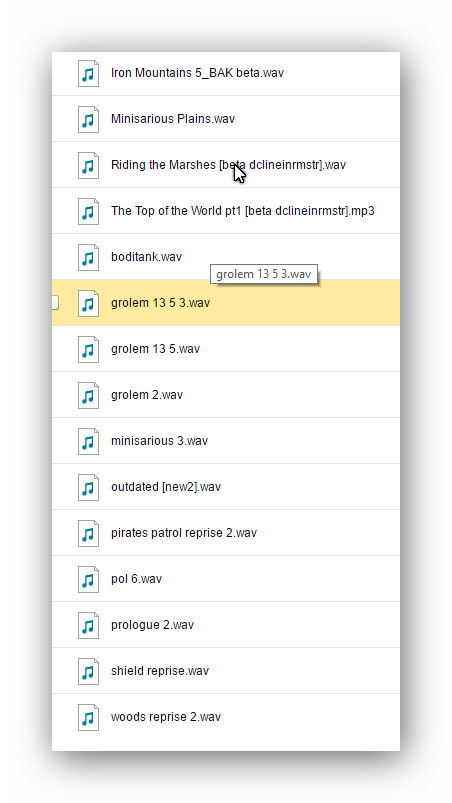Select woods reprise 2.wav file name

tap(166, 716)
